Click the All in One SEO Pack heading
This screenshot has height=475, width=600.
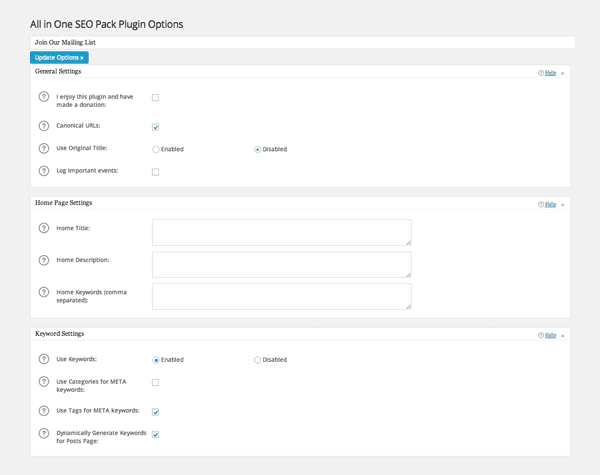106,24
